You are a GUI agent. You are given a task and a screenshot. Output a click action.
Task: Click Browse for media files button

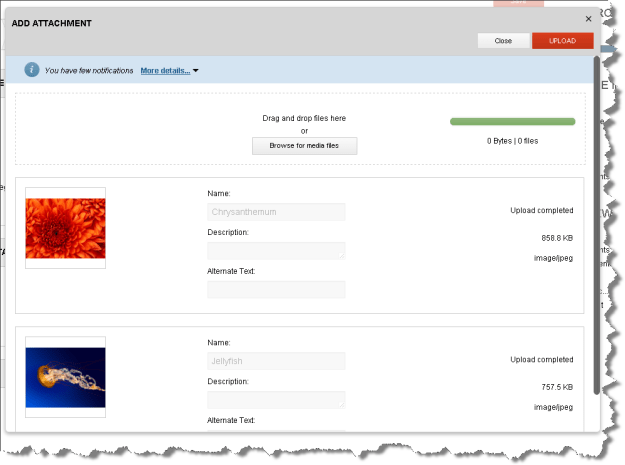[x=305, y=146]
